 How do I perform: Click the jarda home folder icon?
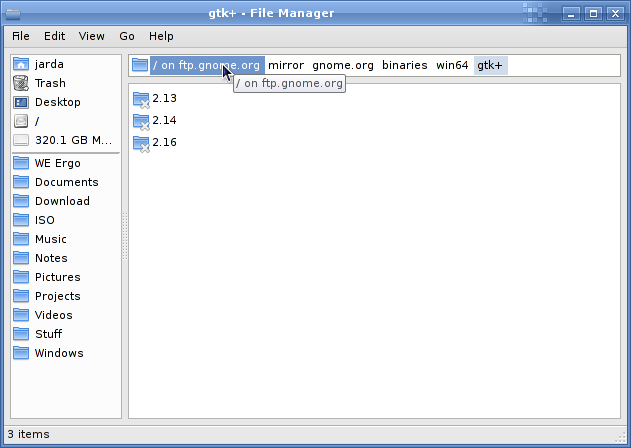click(x=21, y=64)
